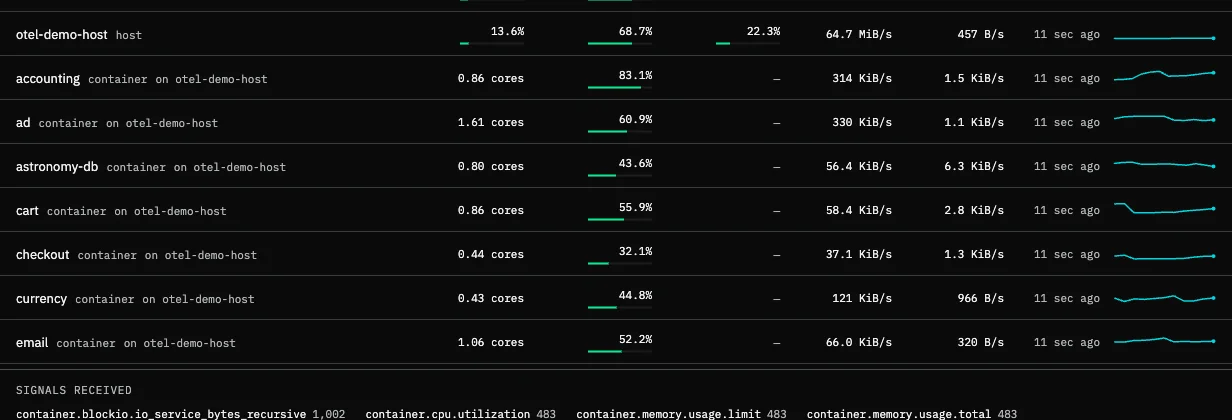
Task: Click the ad row sparkline chart
Action: [1164, 119]
